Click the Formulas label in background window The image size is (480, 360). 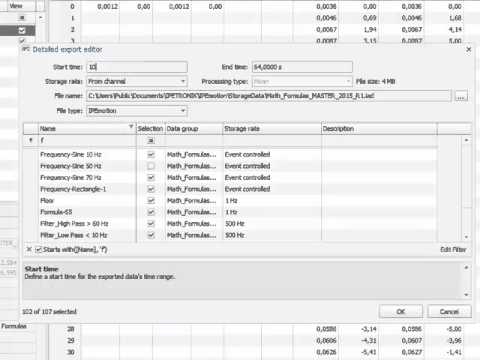14,326
